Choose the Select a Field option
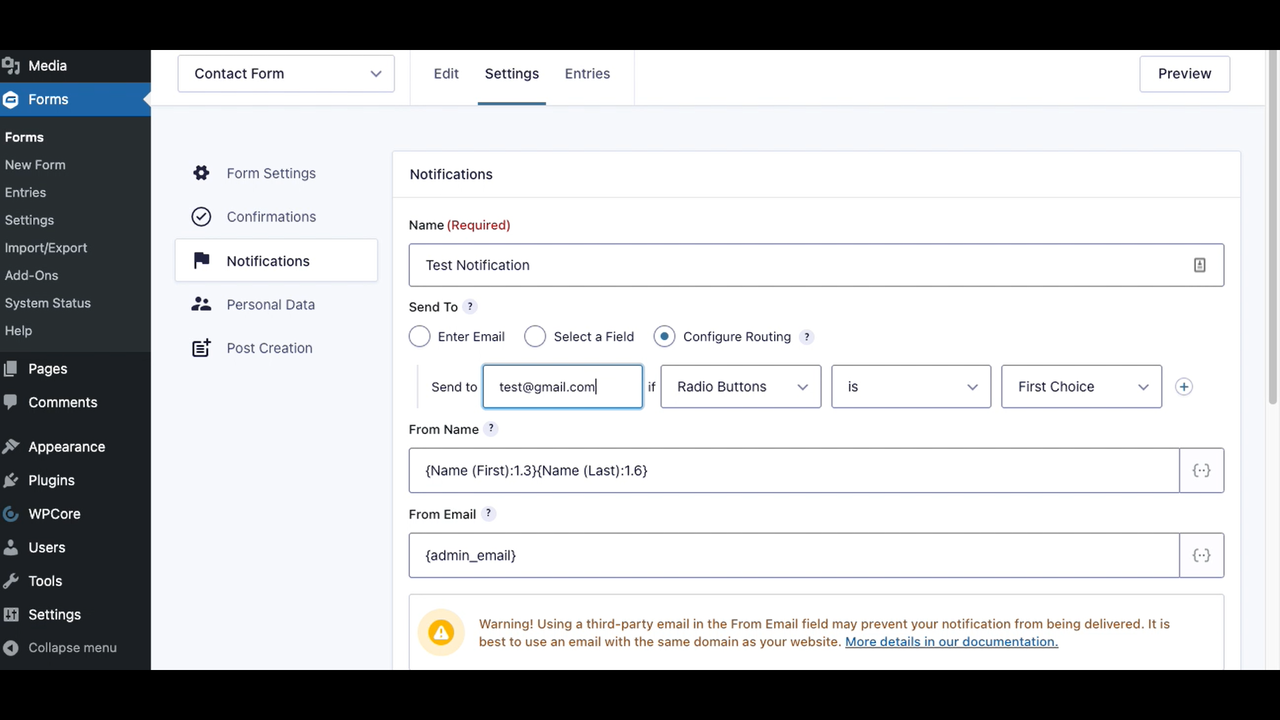Screen dimensions: 1280x720 (535, 336)
